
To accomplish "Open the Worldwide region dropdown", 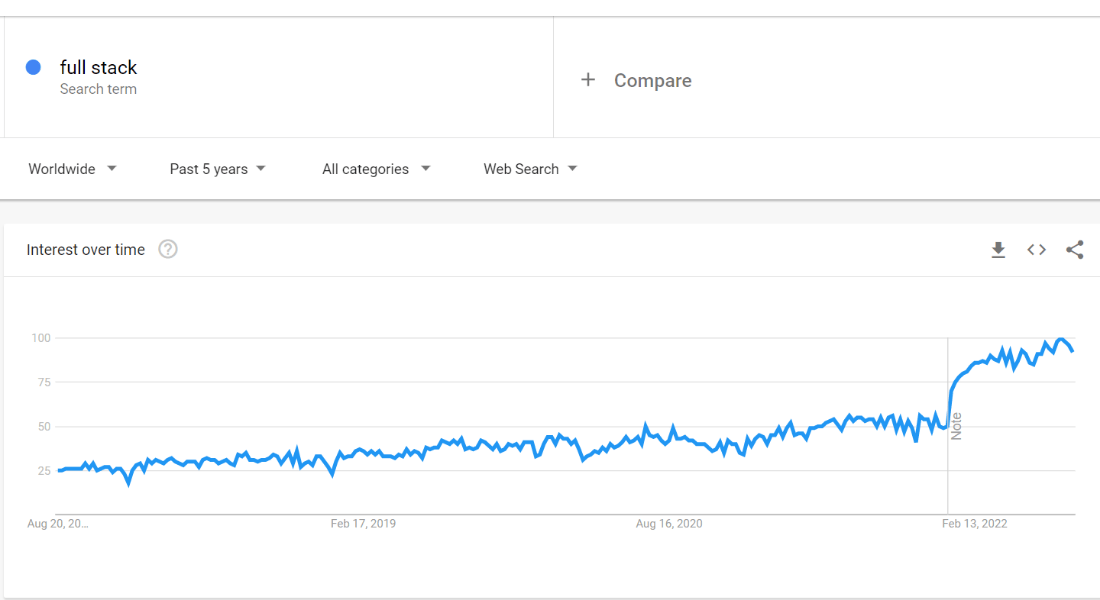I will tap(72, 169).
